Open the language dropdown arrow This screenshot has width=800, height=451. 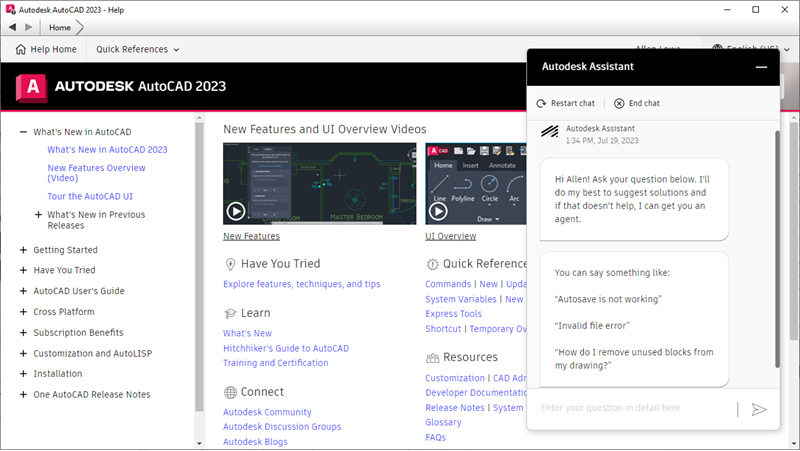[x=787, y=49]
